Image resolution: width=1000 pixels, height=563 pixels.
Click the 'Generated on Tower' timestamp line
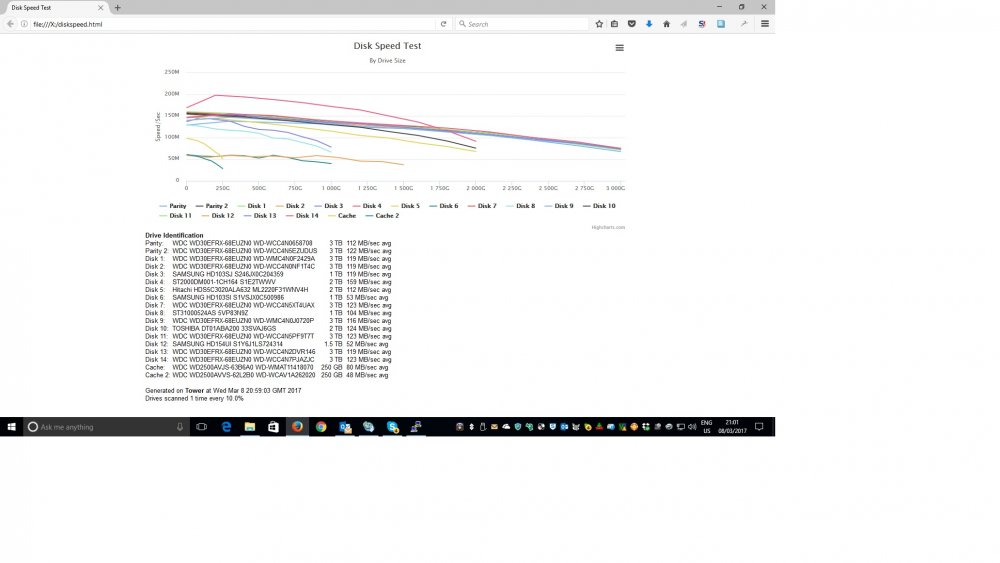223,390
